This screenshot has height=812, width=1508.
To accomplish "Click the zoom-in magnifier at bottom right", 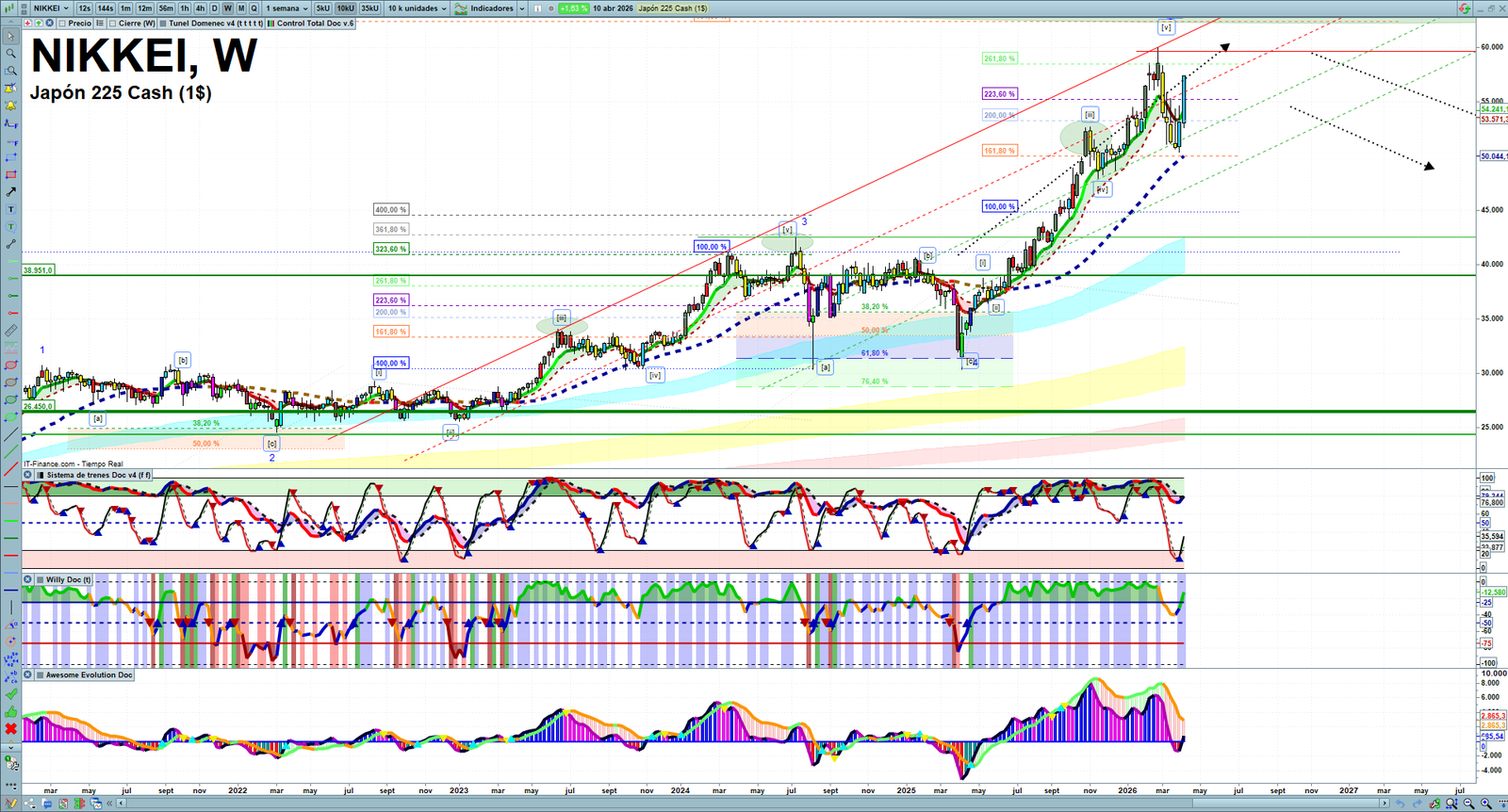I will pos(1486,804).
